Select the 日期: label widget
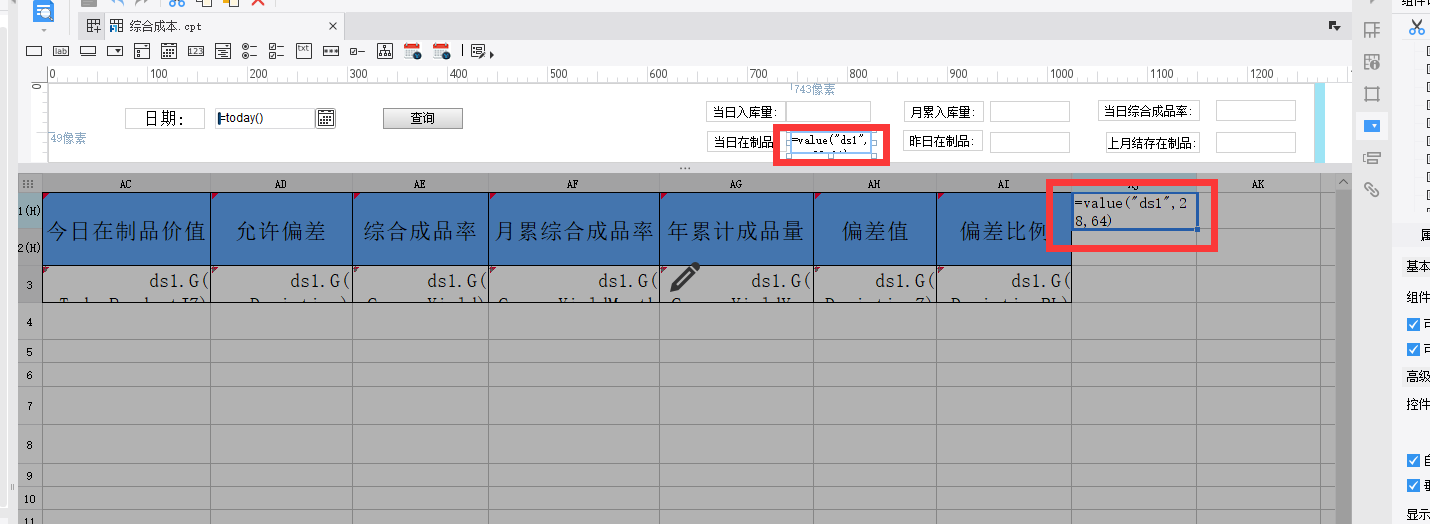Screen dimensions: 1430x524 click(x=165, y=119)
